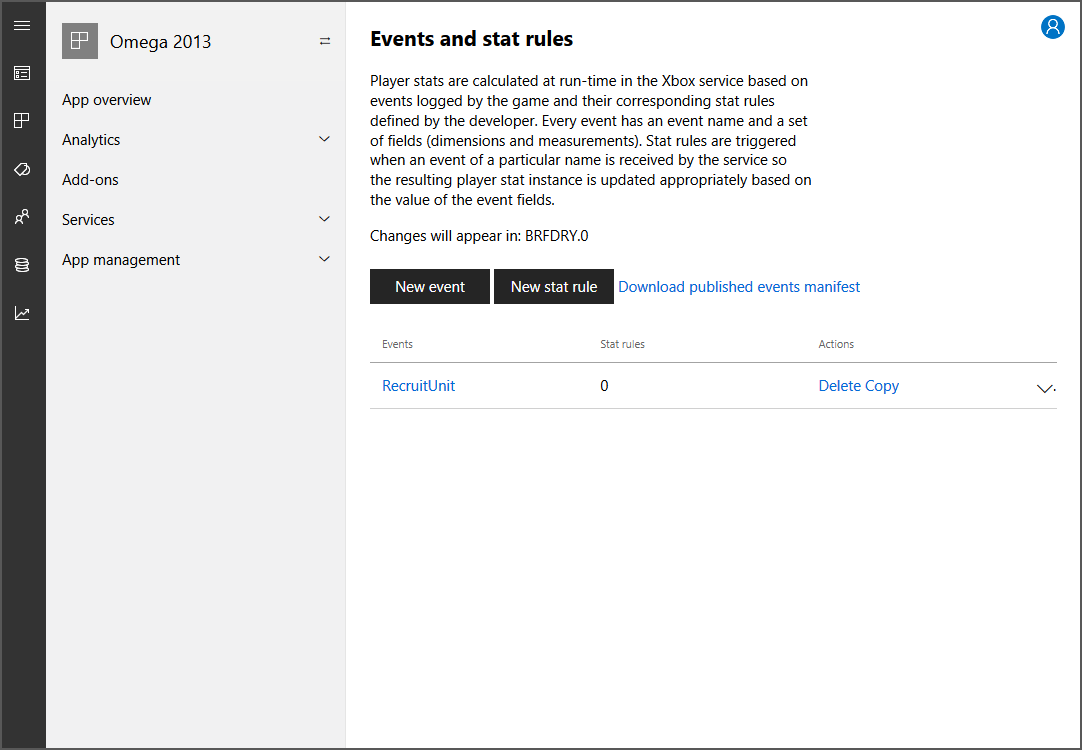Click the stat rules count 0
The height and width of the screenshot is (750, 1082).
click(604, 386)
